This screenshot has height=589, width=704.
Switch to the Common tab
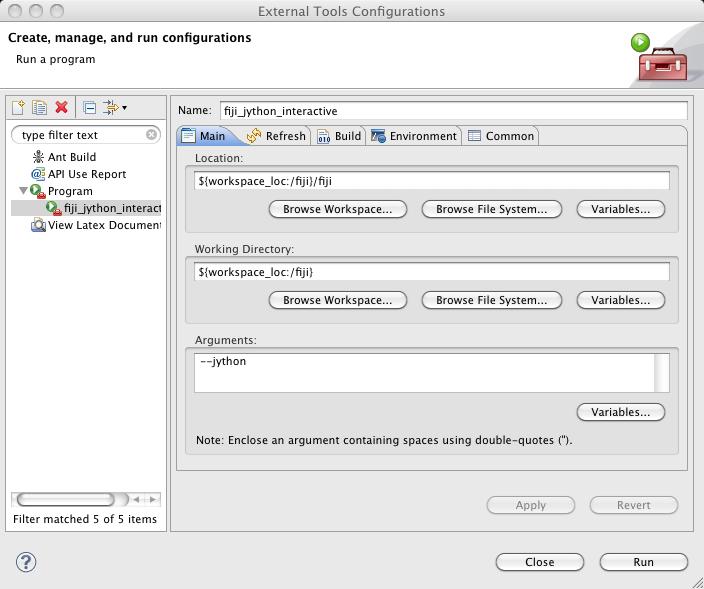[501, 136]
